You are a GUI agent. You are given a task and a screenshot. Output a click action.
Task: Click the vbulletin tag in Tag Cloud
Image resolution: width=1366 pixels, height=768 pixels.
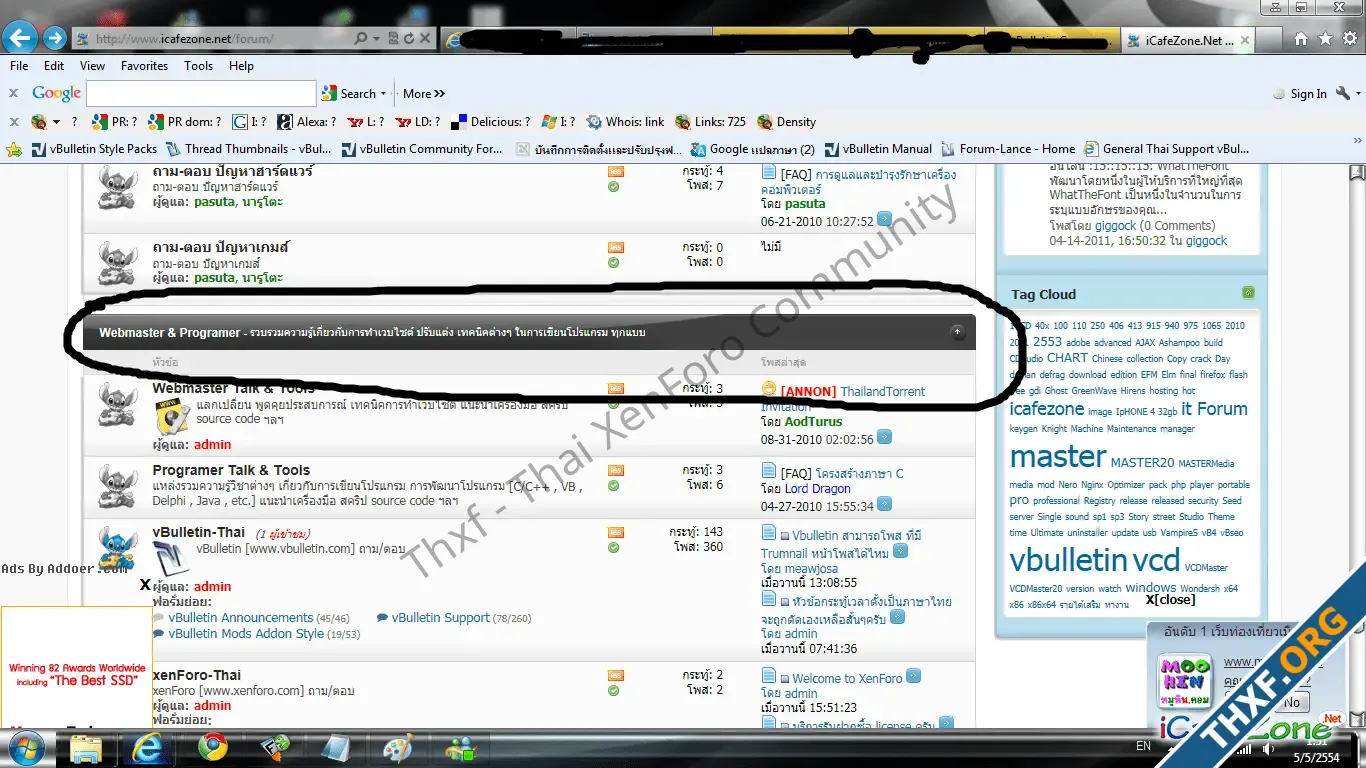tap(1068, 560)
